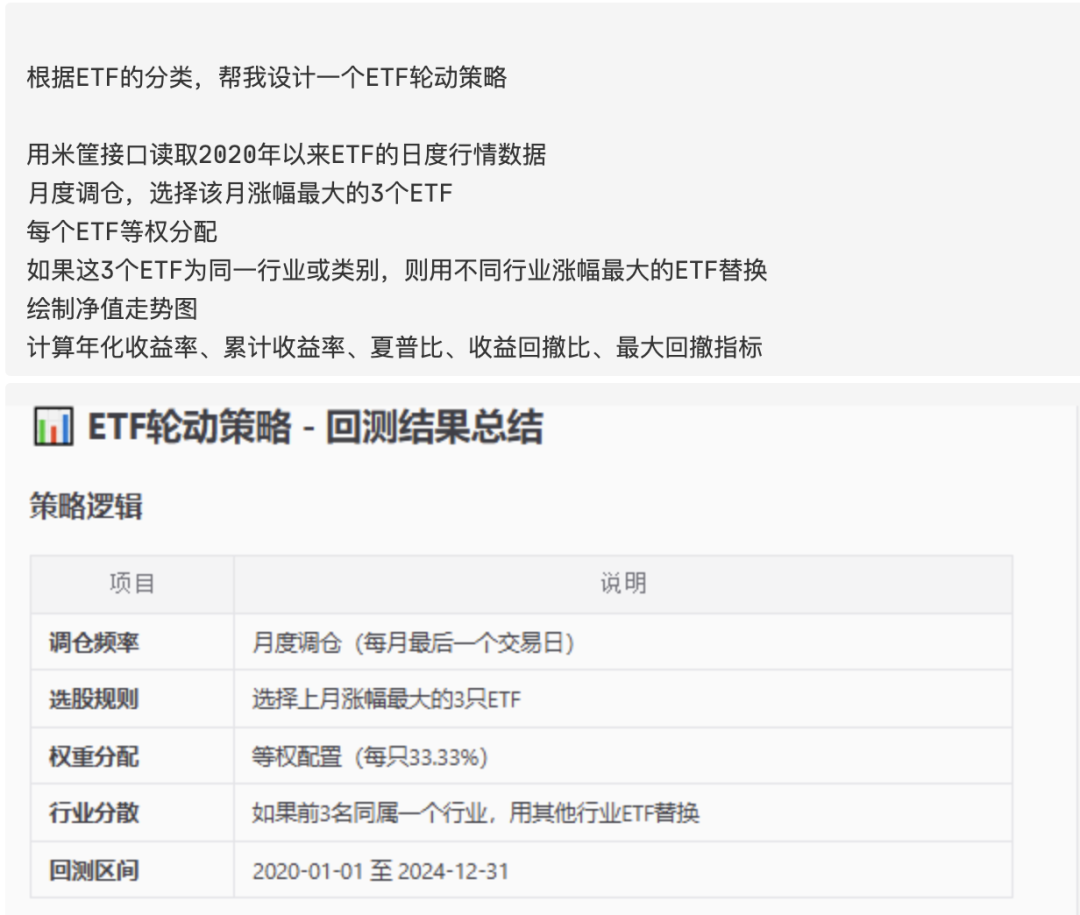Image resolution: width=1080 pixels, height=915 pixels.
Task: Click prompt line '用米筐接口读取2020年以来ETF的日度行情数据'
Action: coord(287,154)
